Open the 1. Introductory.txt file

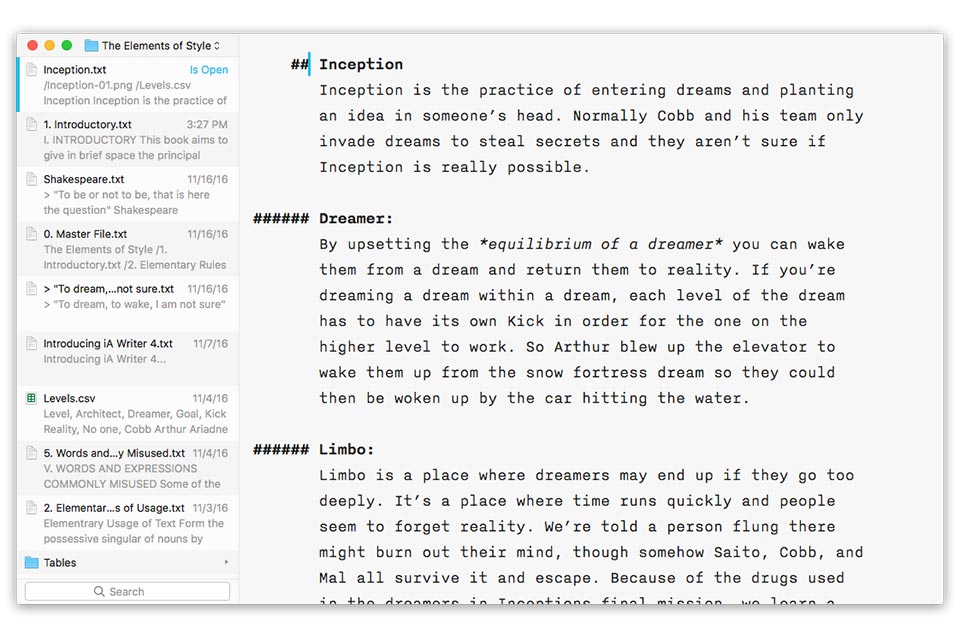point(129,140)
